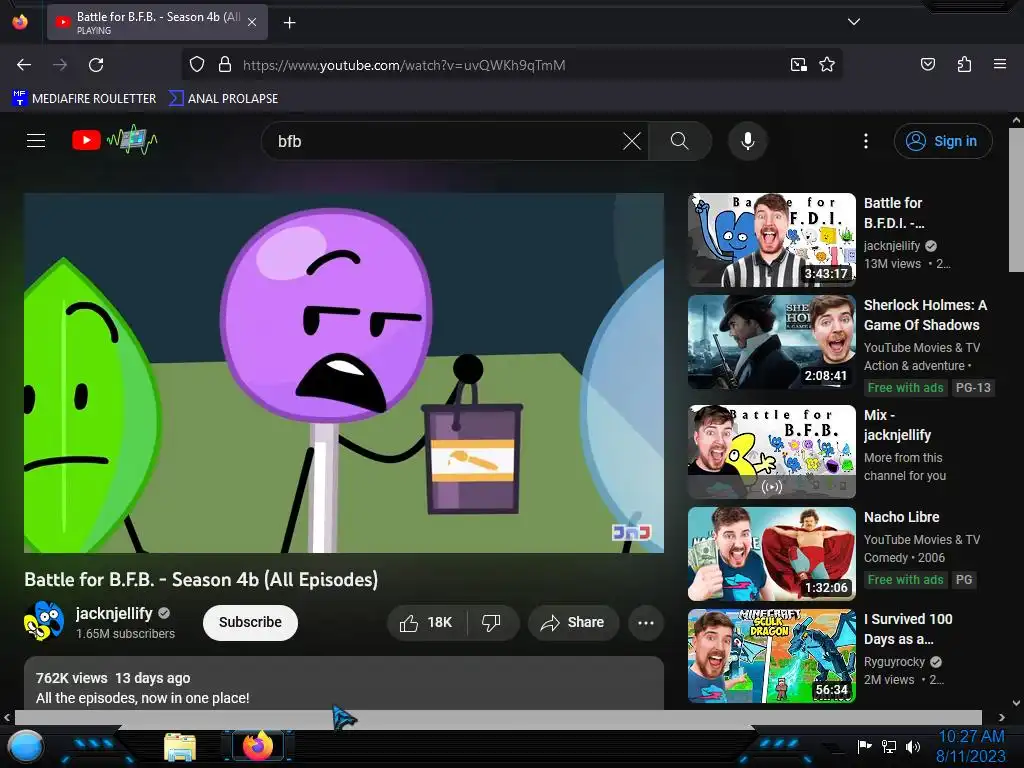Image resolution: width=1024 pixels, height=768 pixels.
Task: Click the Firefox taskbar icon
Action: click(x=257, y=746)
